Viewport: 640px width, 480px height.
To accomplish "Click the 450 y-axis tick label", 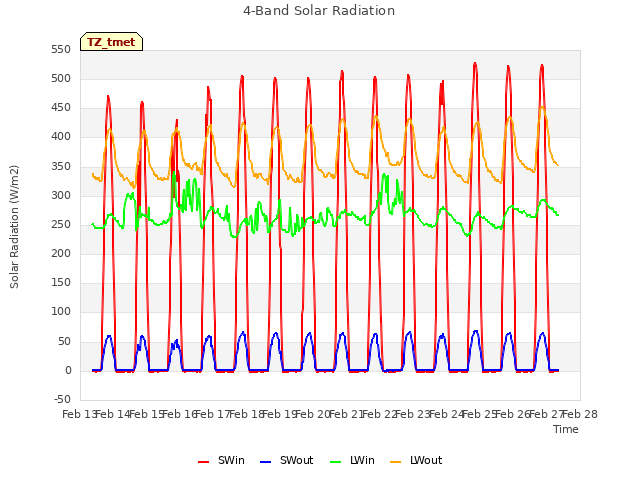I will [x=61, y=108].
